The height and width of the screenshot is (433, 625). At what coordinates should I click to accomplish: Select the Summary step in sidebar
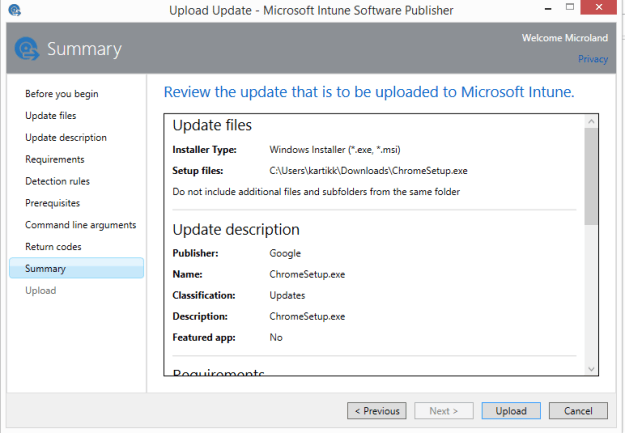[77, 268]
